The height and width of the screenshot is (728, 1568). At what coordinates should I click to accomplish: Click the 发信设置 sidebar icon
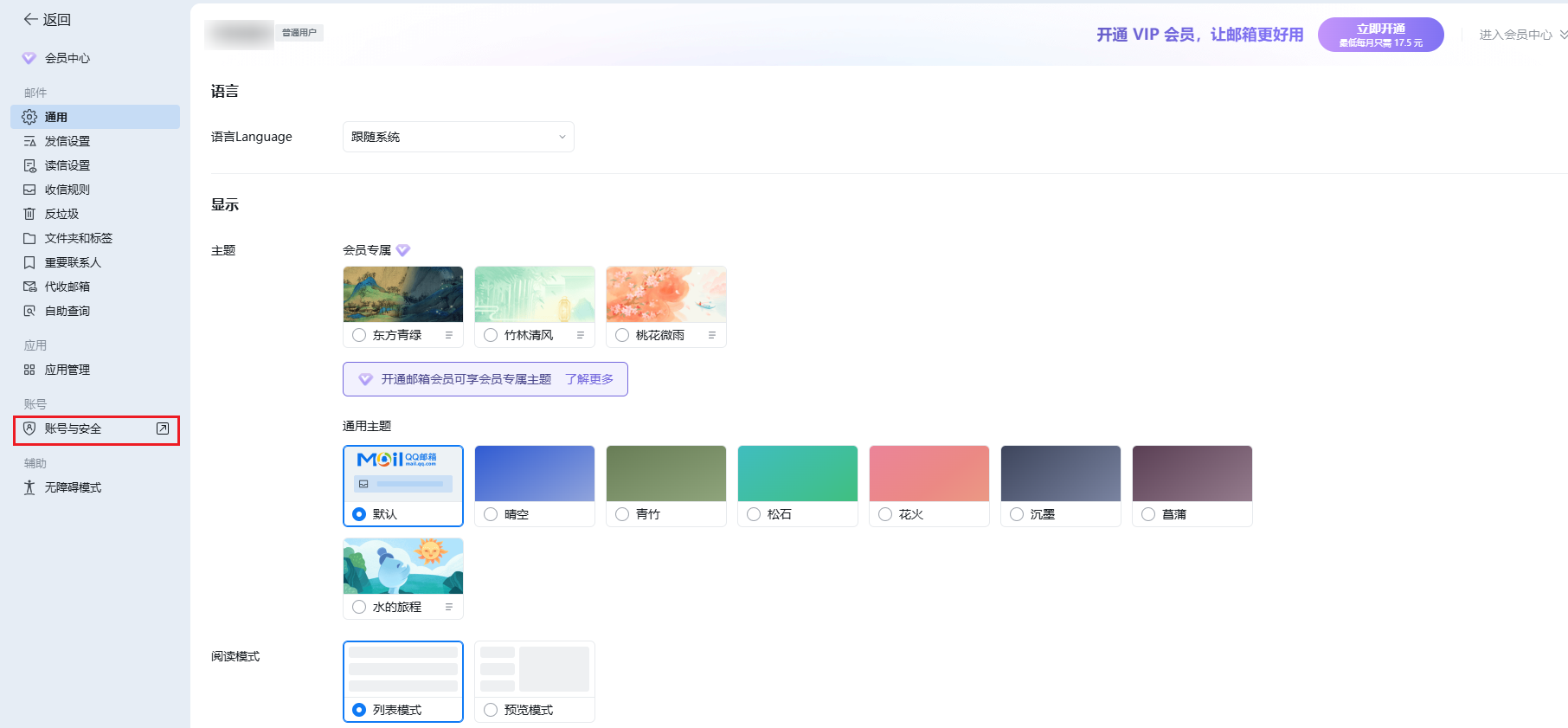29,141
